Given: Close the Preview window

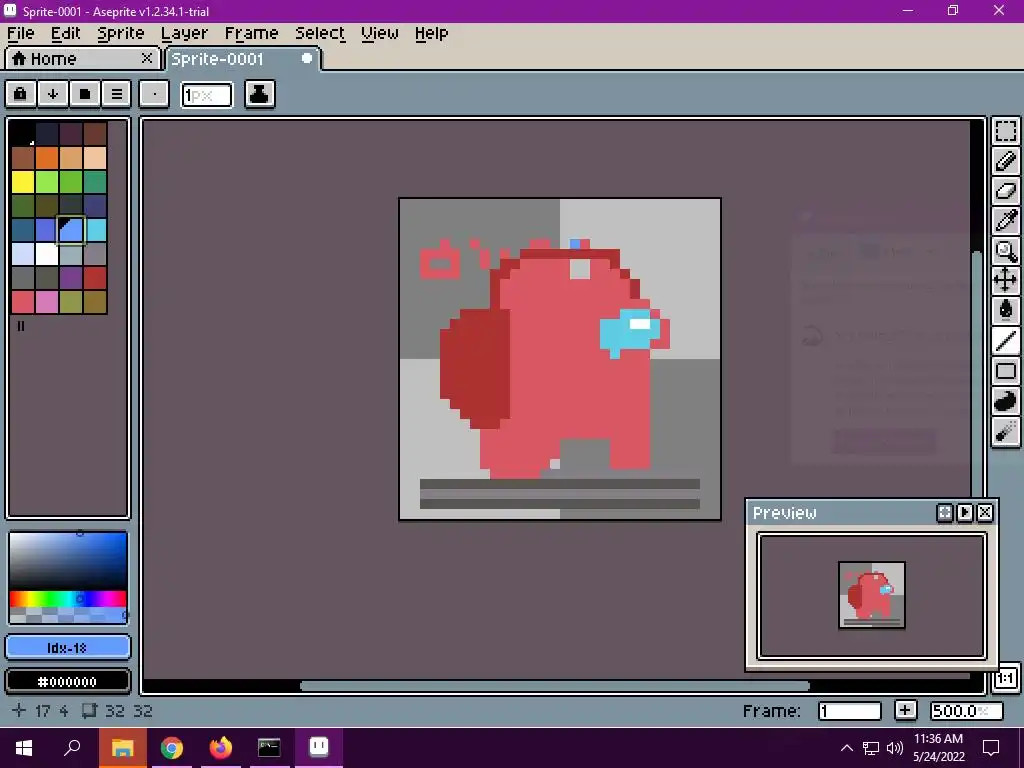Looking at the screenshot, I should (985, 513).
